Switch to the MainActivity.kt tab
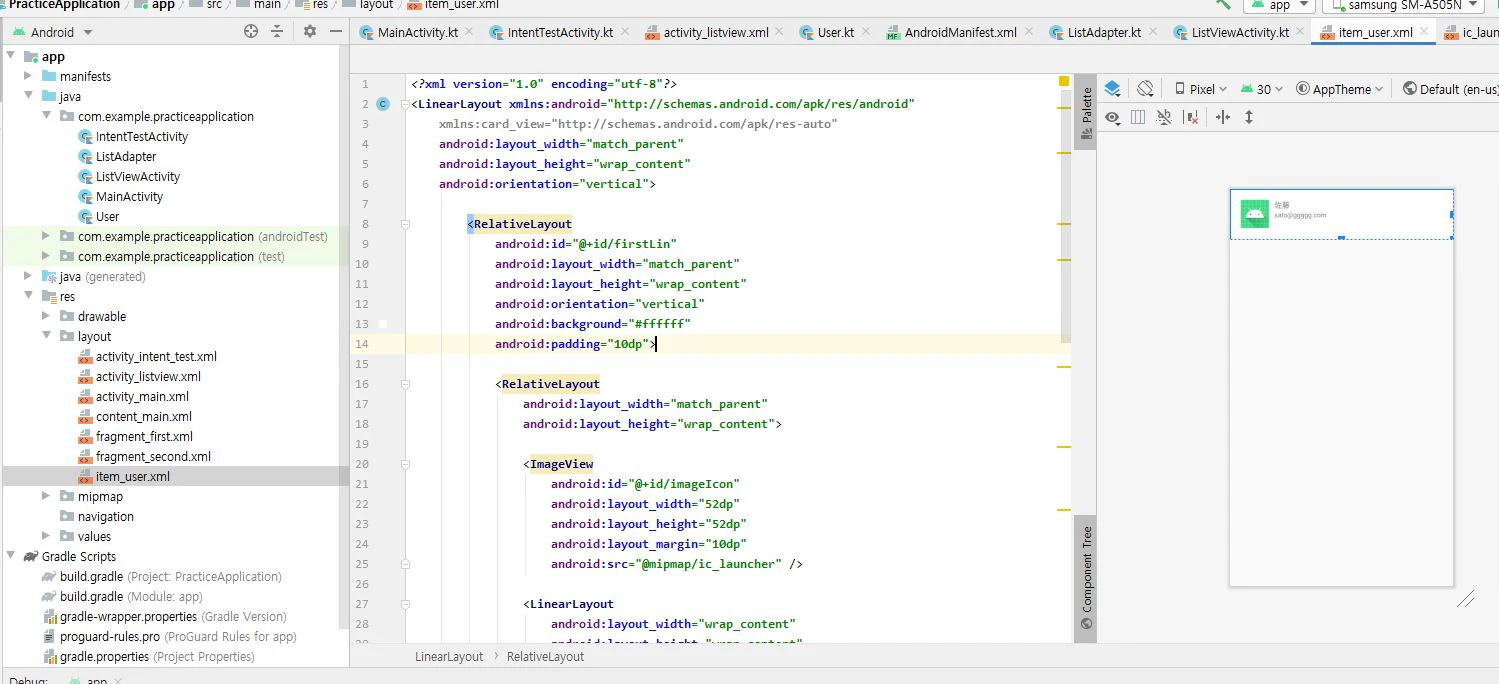The width and height of the screenshot is (1499, 684). click(x=418, y=32)
